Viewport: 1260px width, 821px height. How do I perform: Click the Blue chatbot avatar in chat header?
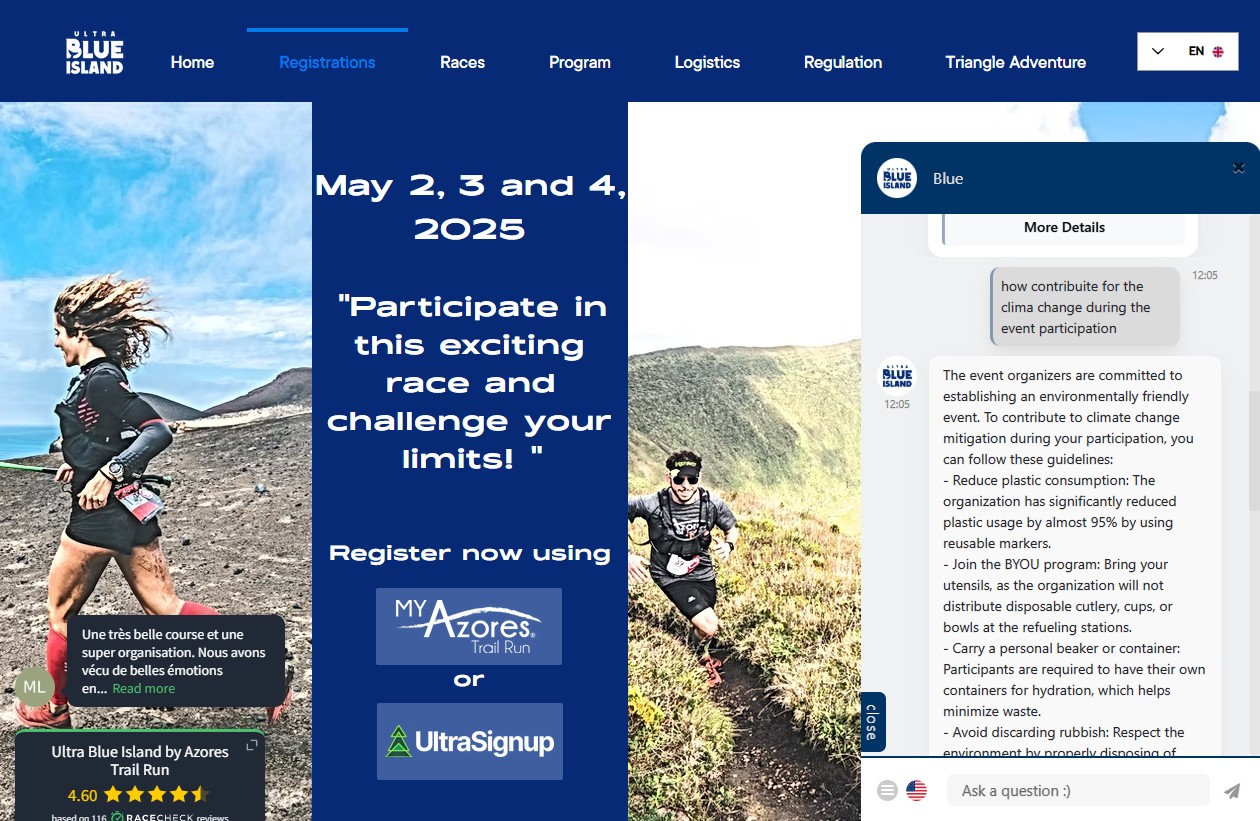point(897,178)
